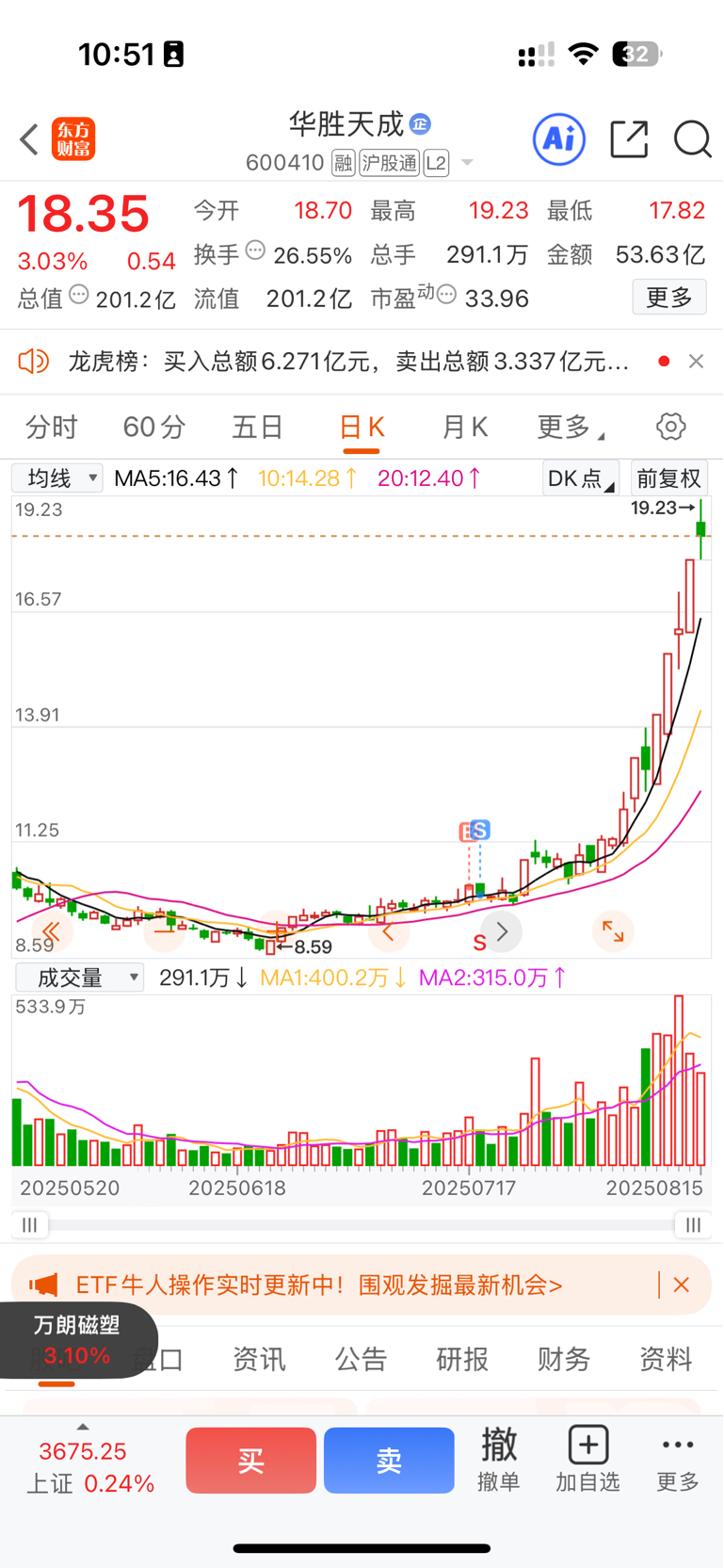Close the ETF promo banner

(x=682, y=1285)
